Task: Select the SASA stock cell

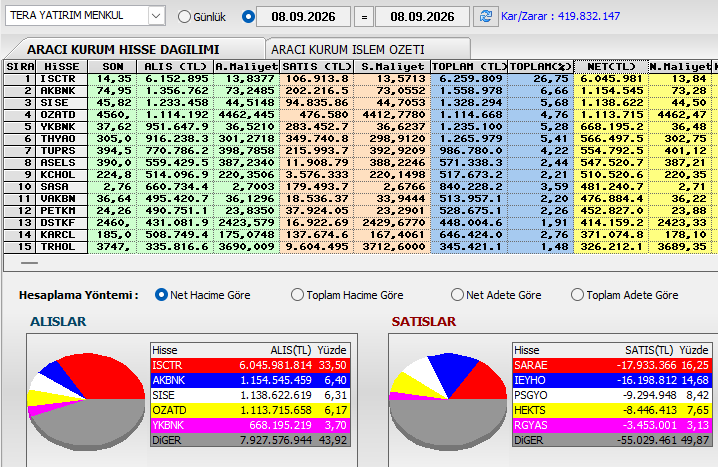Action: [x=62, y=187]
